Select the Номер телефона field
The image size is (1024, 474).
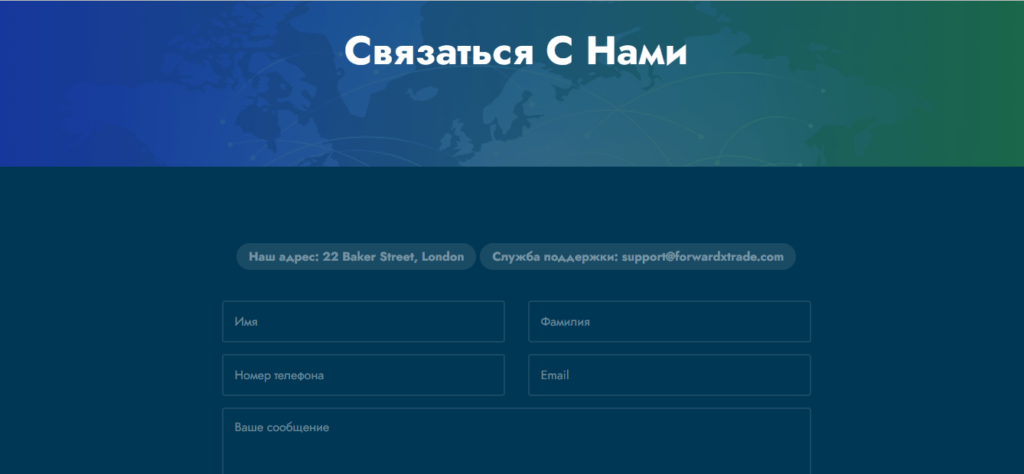pos(363,375)
